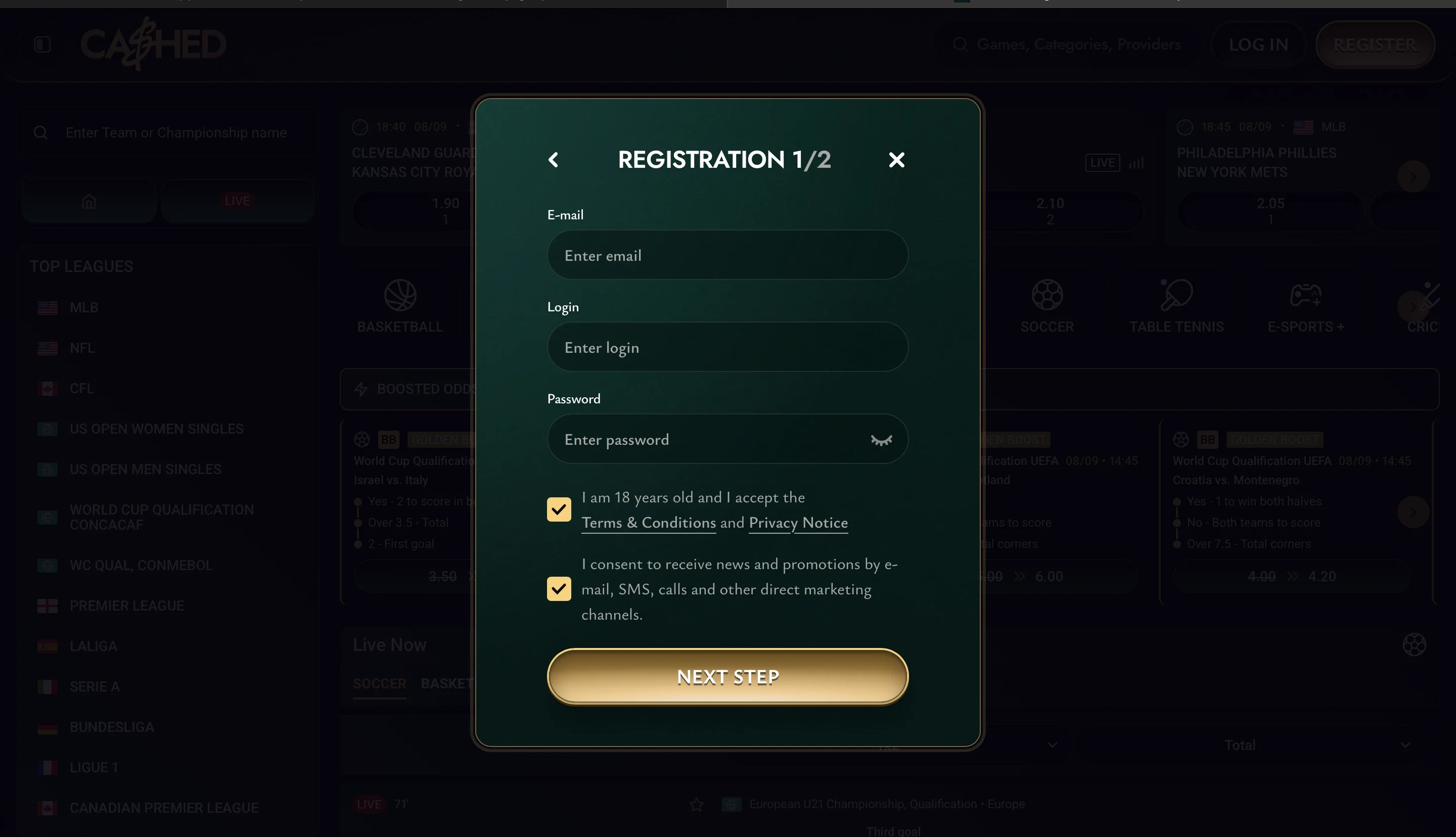Switch to the SOCCER tab under Live Now

[x=379, y=683]
